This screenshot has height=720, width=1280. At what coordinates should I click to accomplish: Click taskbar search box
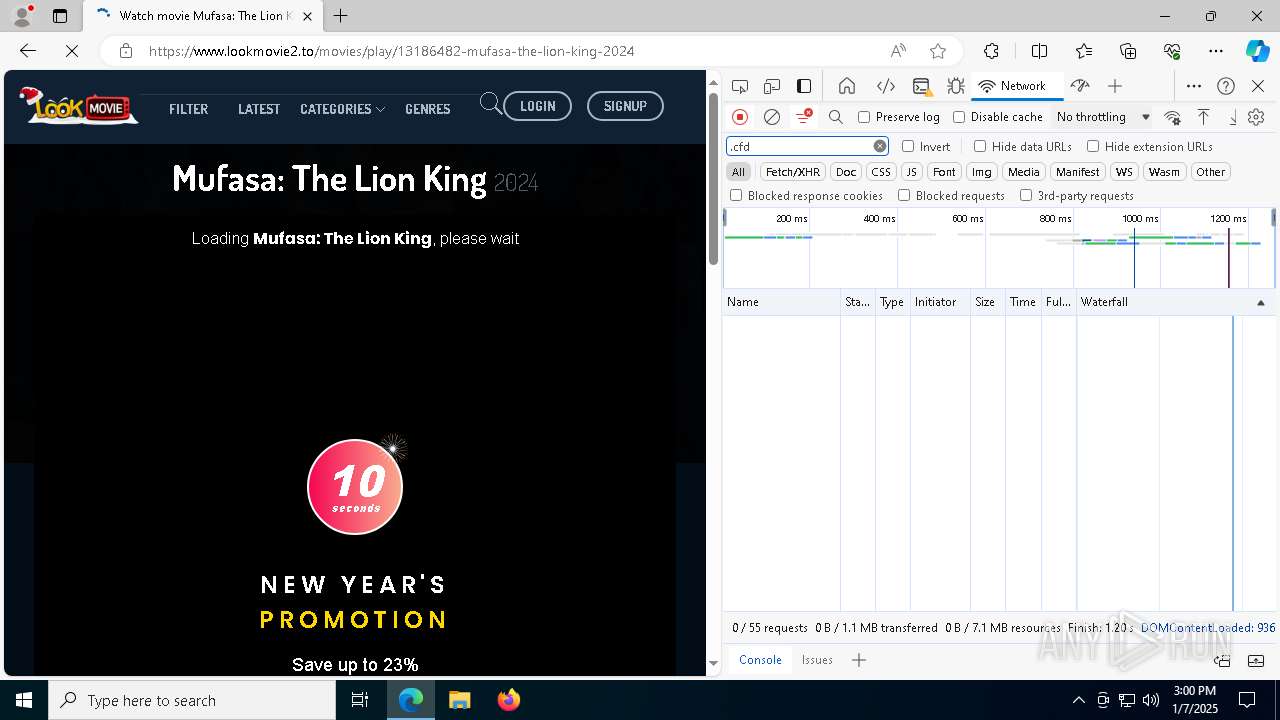[x=192, y=700]
